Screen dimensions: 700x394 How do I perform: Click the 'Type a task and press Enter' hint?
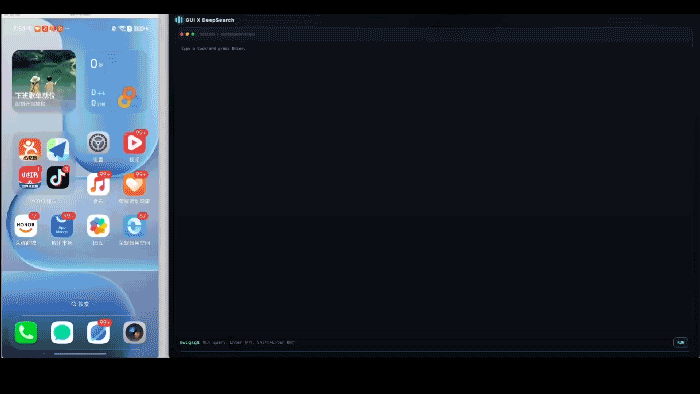(213, 48)
